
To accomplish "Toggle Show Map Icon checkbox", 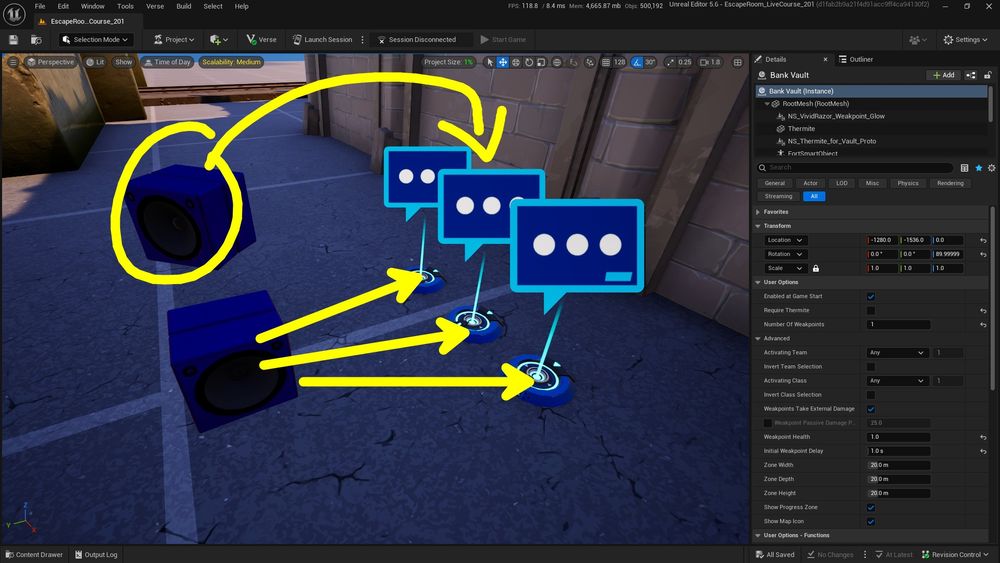I will (x=871, y=522).
